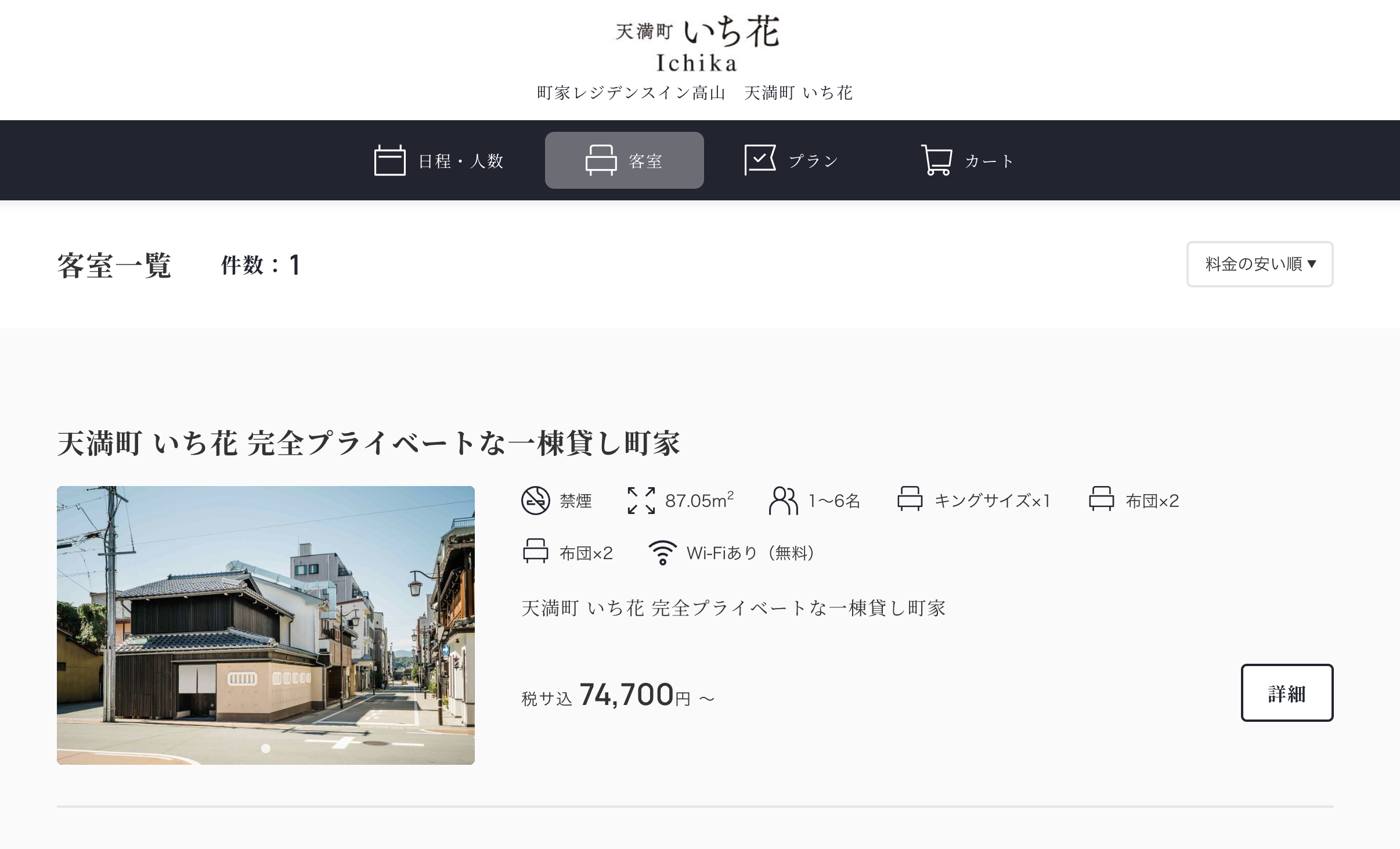Click the carousel dot indicator on the photo

click(x=265, y=749)
